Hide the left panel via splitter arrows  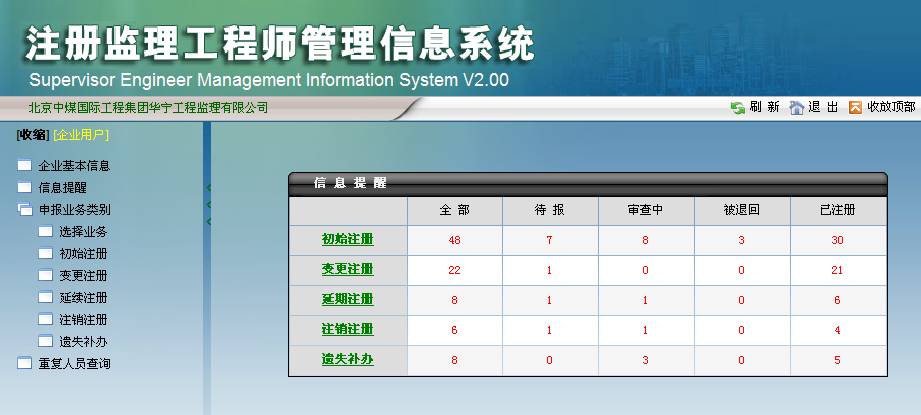pos(209,204)
